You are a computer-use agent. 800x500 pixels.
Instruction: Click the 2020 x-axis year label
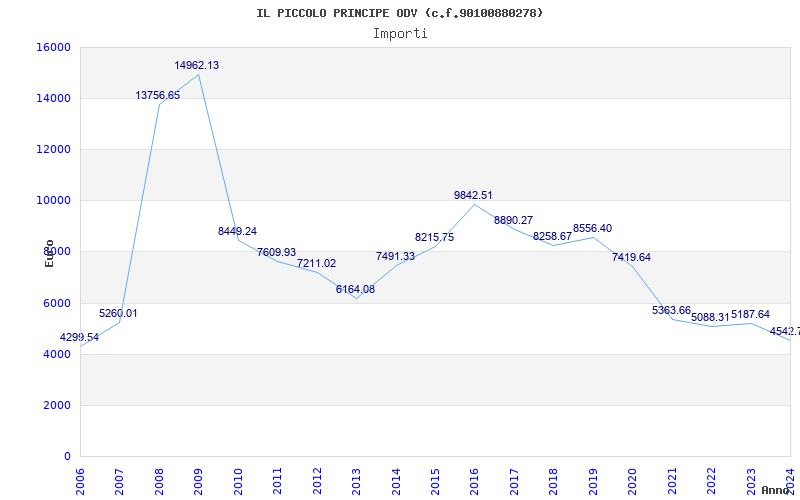click(632, 479)
